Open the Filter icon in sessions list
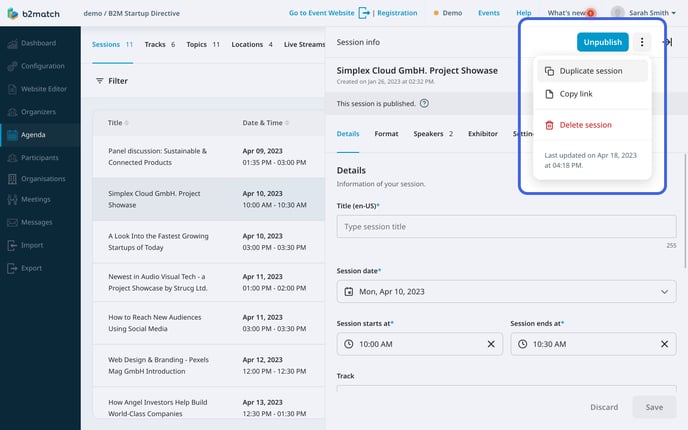 click(100, 81)
